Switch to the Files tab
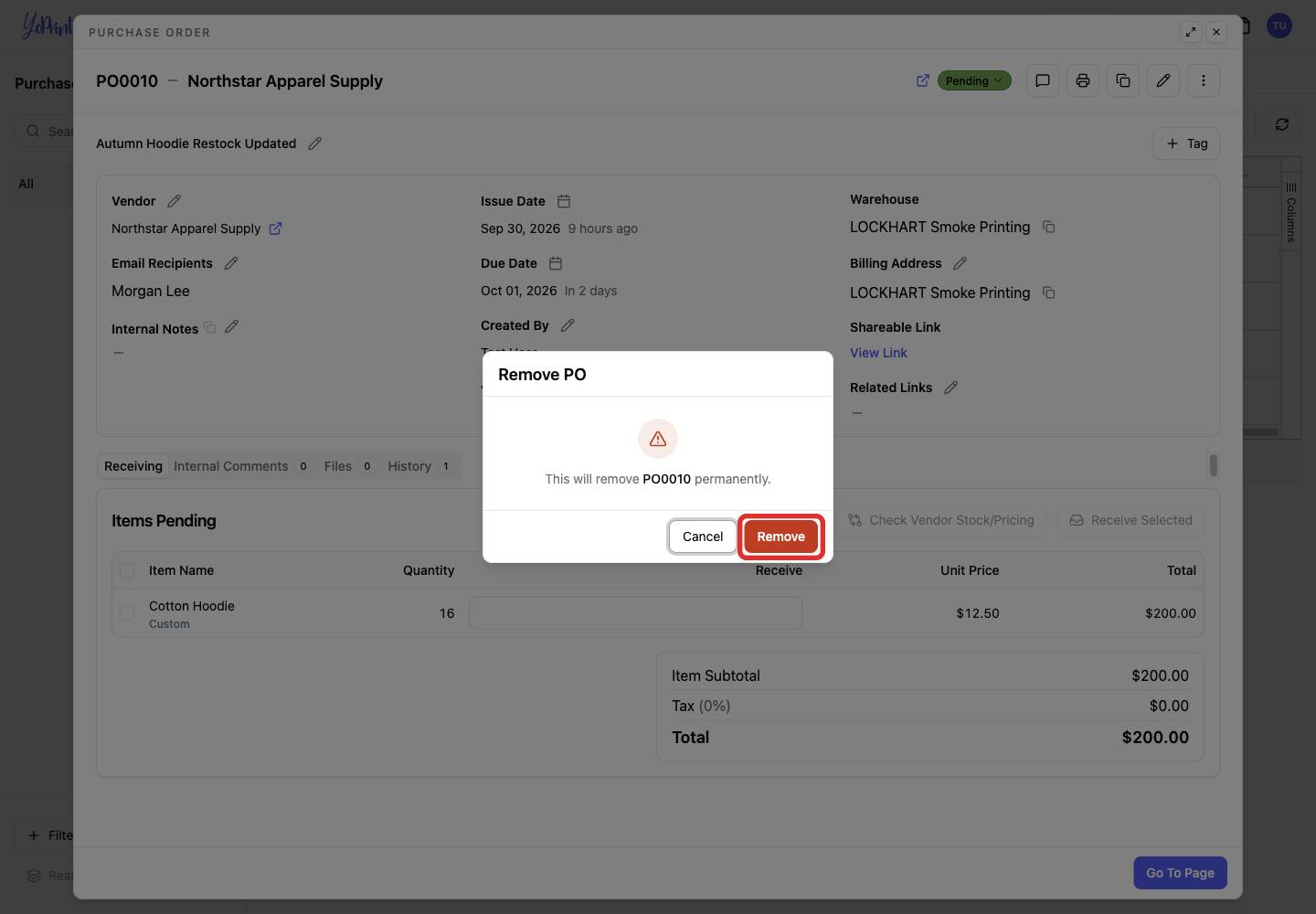1316x914 pixels. 348,466
